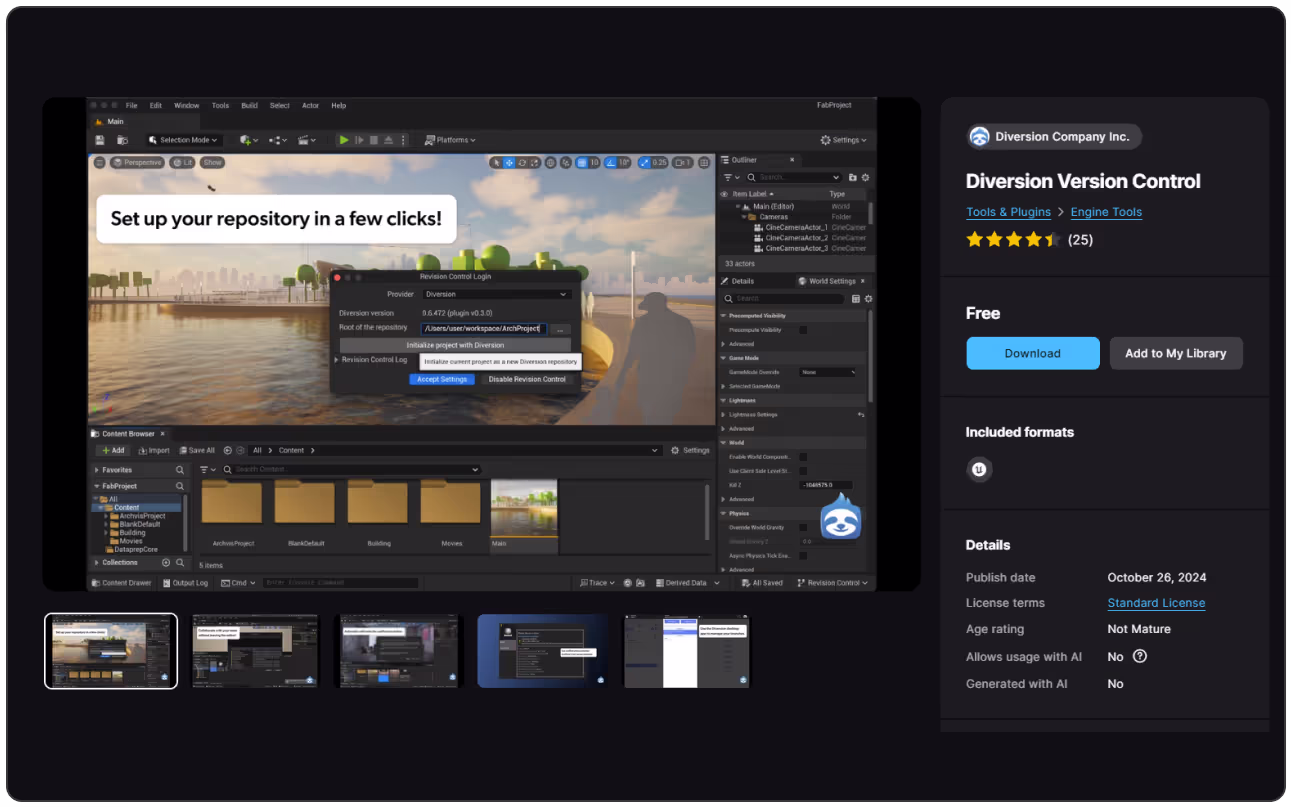Open the Add actor quick menu icon
Image resolution: width=1291 pixels, height=807 pixels.
click(248, 140)
